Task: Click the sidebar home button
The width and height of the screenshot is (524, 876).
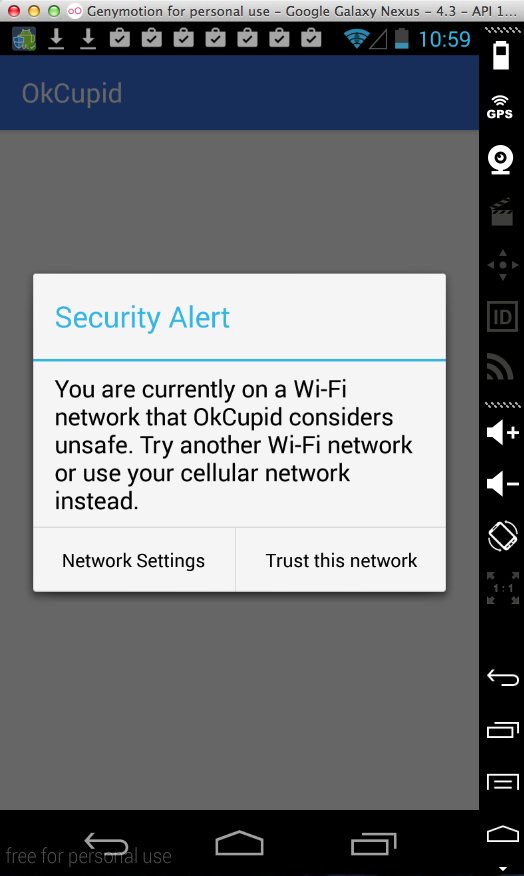Action: (503, 834)
